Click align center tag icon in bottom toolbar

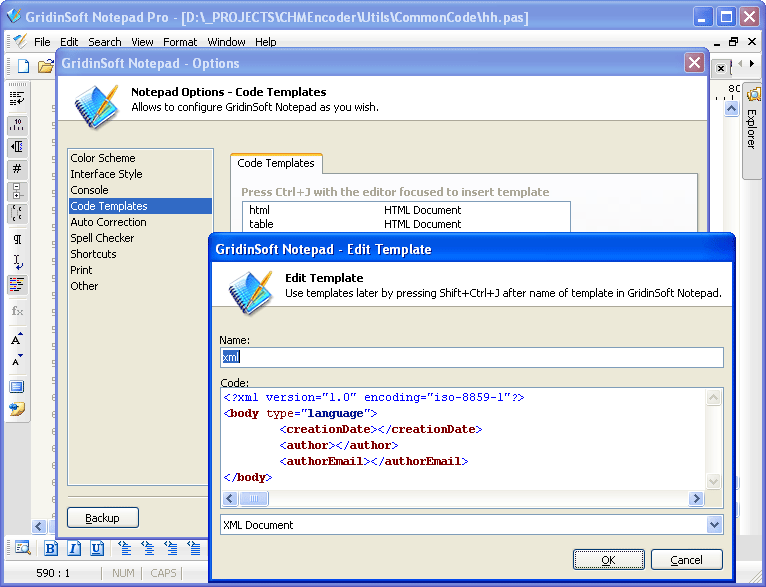pos(148,548)
